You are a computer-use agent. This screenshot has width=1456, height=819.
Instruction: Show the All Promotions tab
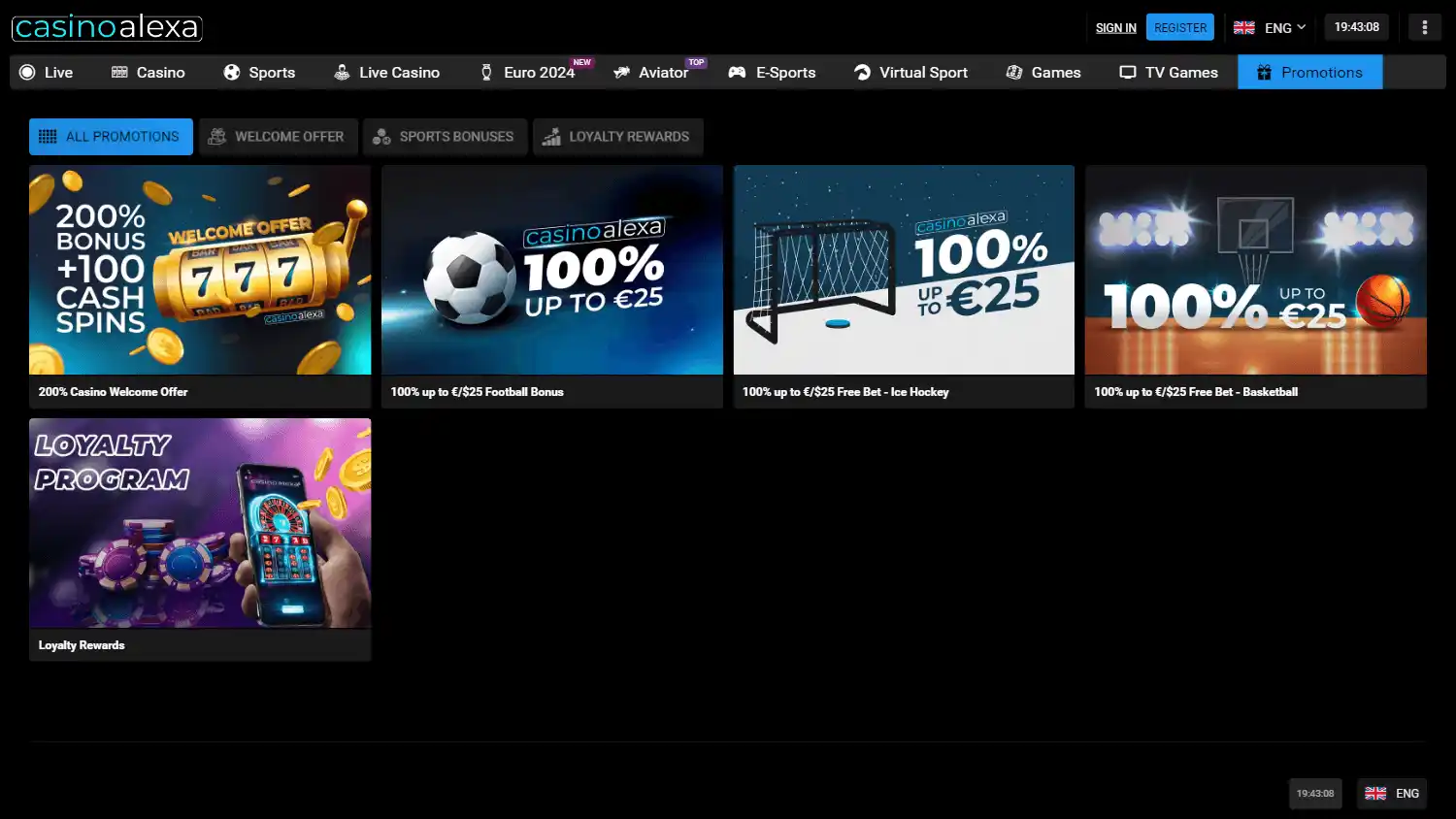111,137
